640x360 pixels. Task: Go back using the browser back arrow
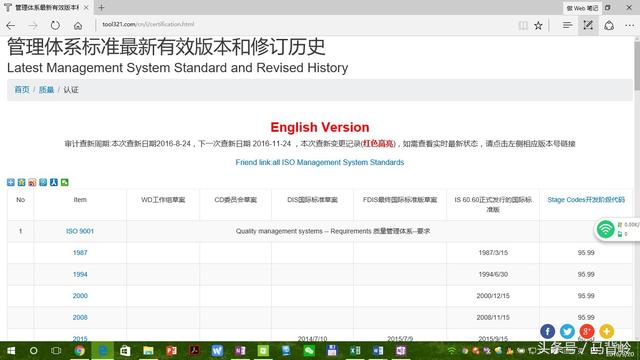pyautogui.click(x=11, y=25)
